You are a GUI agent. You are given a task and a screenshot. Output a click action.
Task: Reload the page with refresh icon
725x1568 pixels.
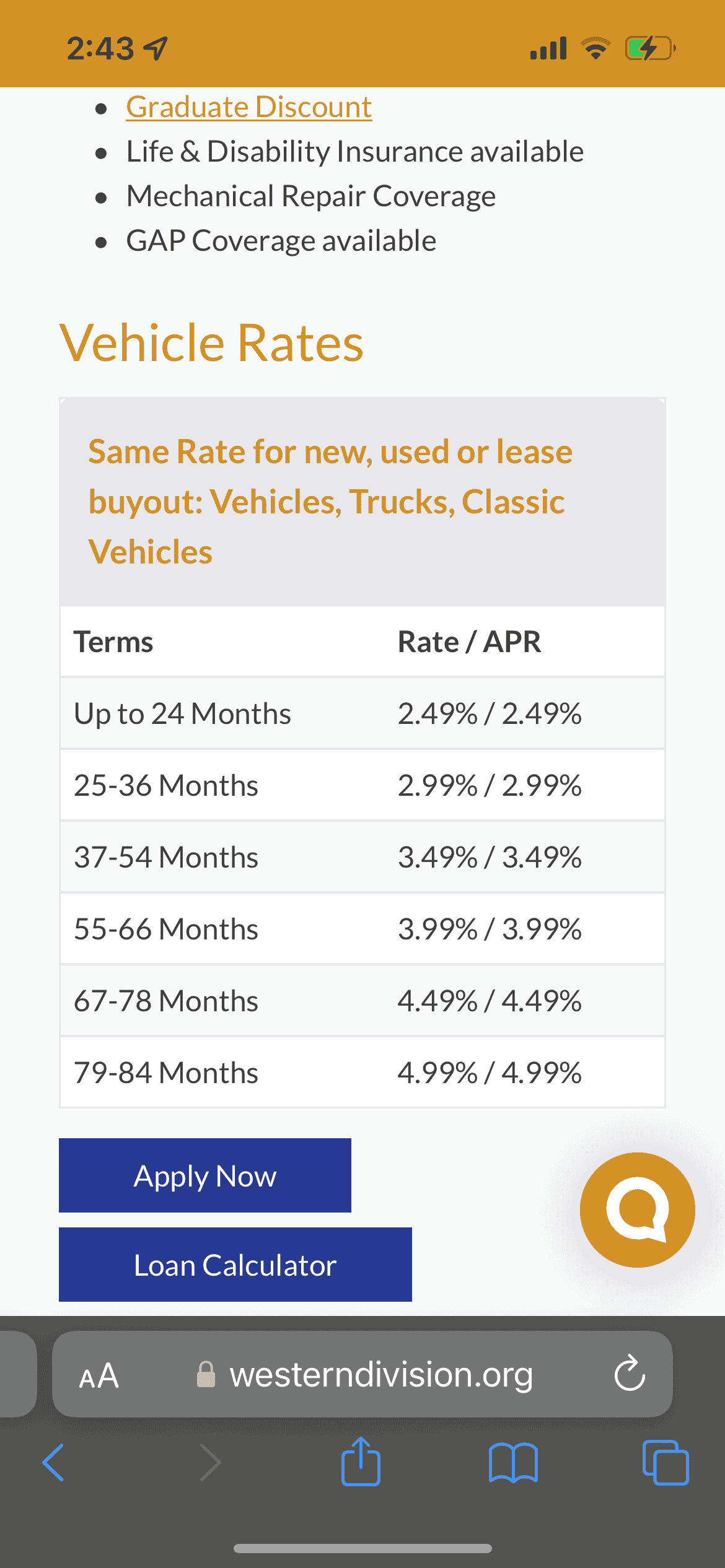click(630, 1374)
